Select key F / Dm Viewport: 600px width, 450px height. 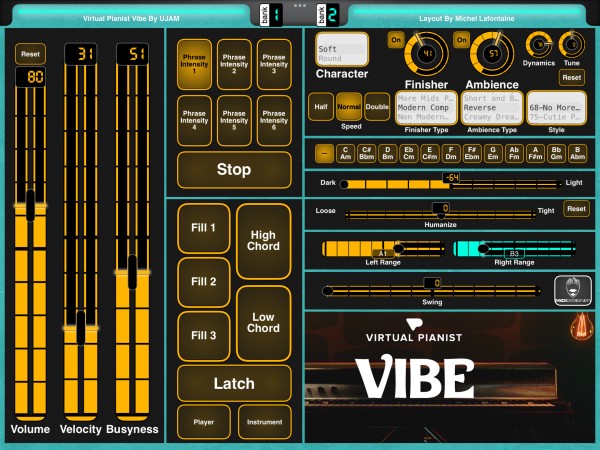(x=451, y=153)
